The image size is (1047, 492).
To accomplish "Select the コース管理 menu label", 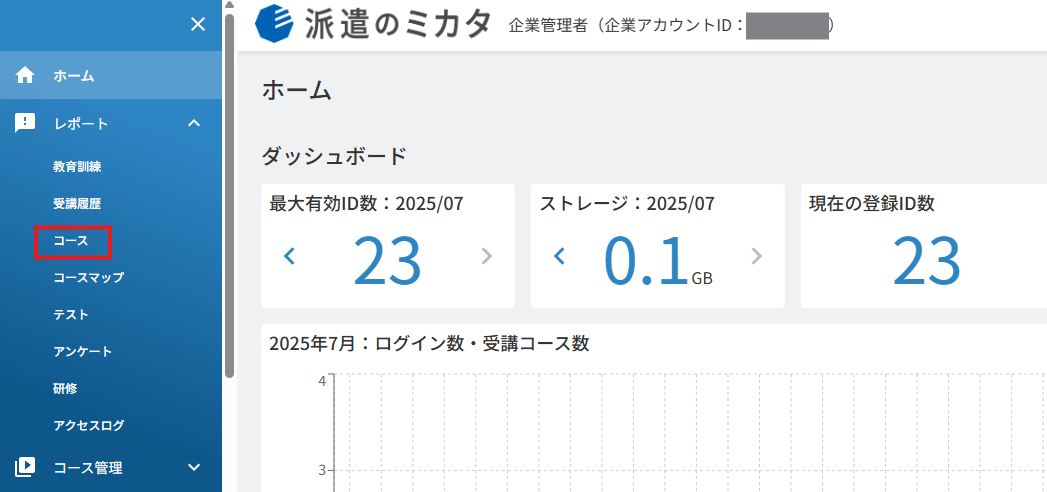I will 88,468.
